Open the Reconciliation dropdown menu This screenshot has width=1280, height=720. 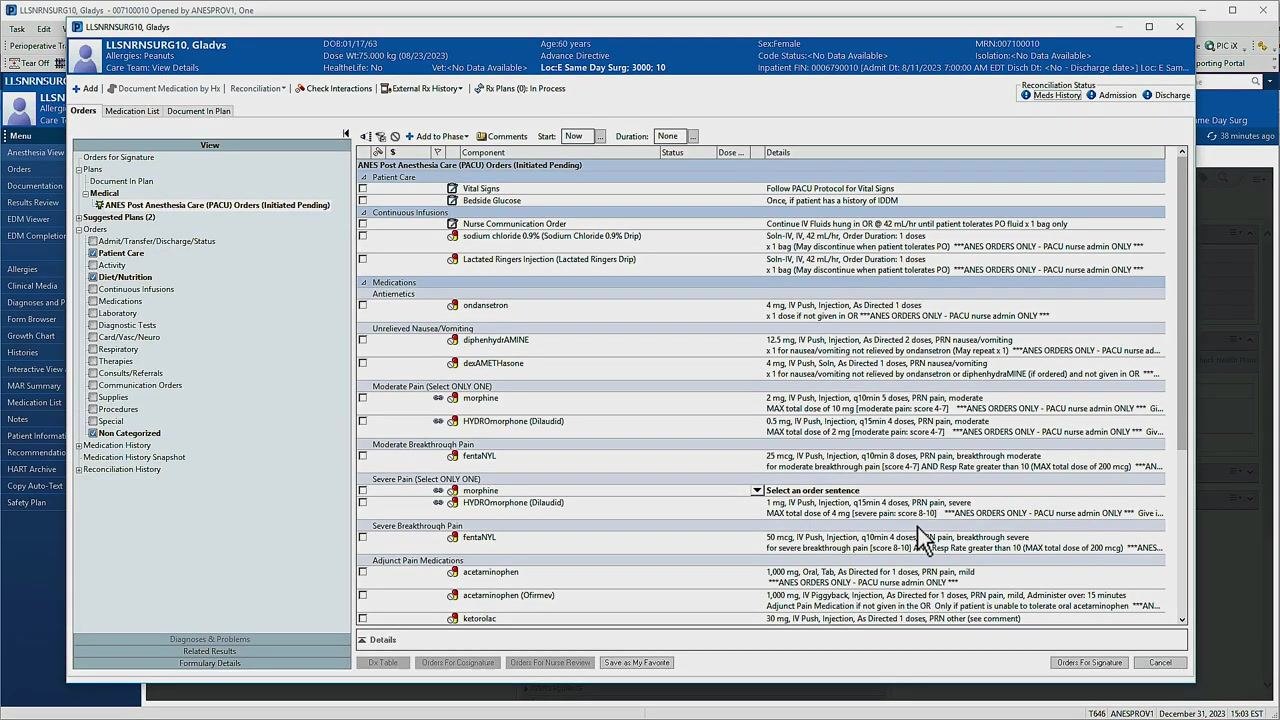pyautogui.click(x=258, y=89)
